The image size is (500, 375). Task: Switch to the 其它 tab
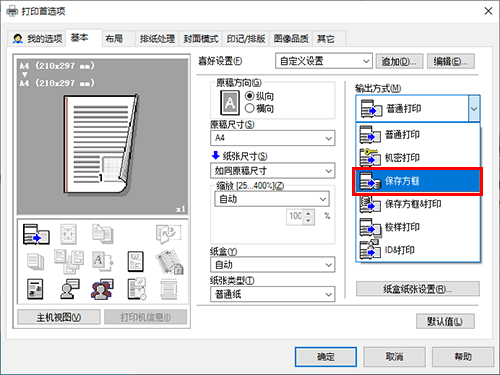(329, 39)
